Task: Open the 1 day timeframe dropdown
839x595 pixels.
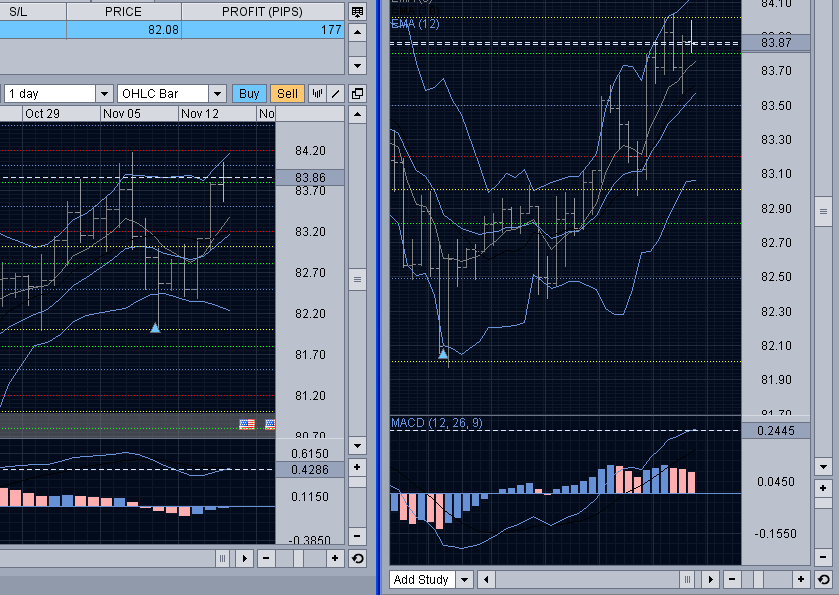Action: [104, 94]
